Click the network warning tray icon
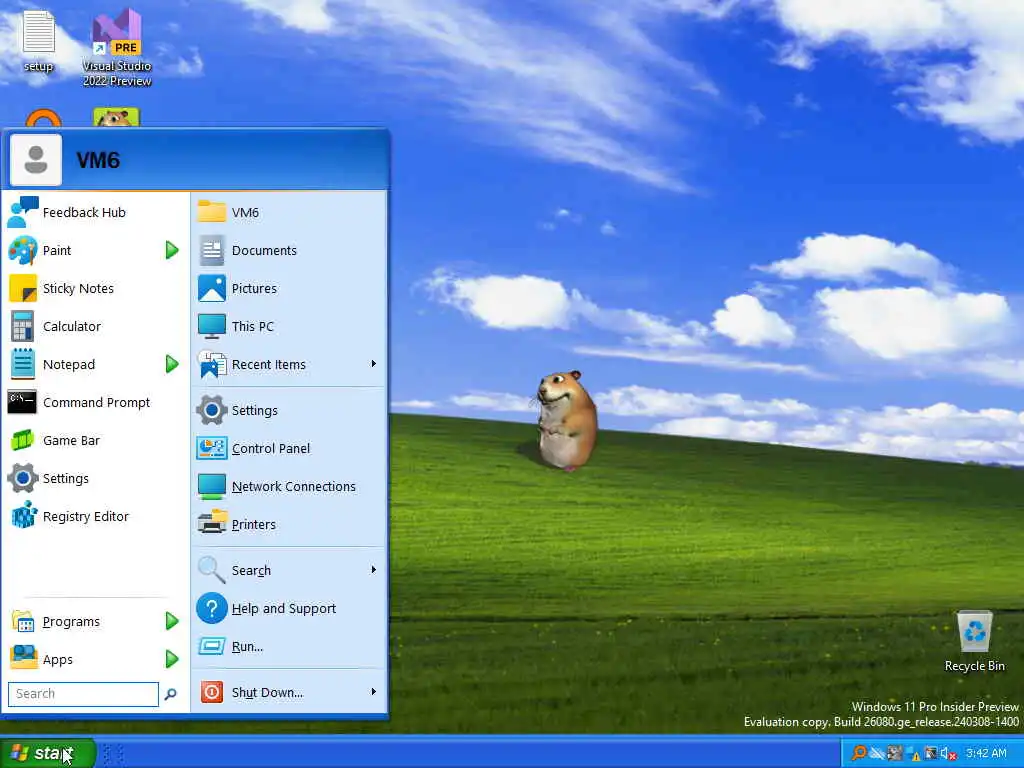Screen dimensions: 1024x768 tap(913, 754)
